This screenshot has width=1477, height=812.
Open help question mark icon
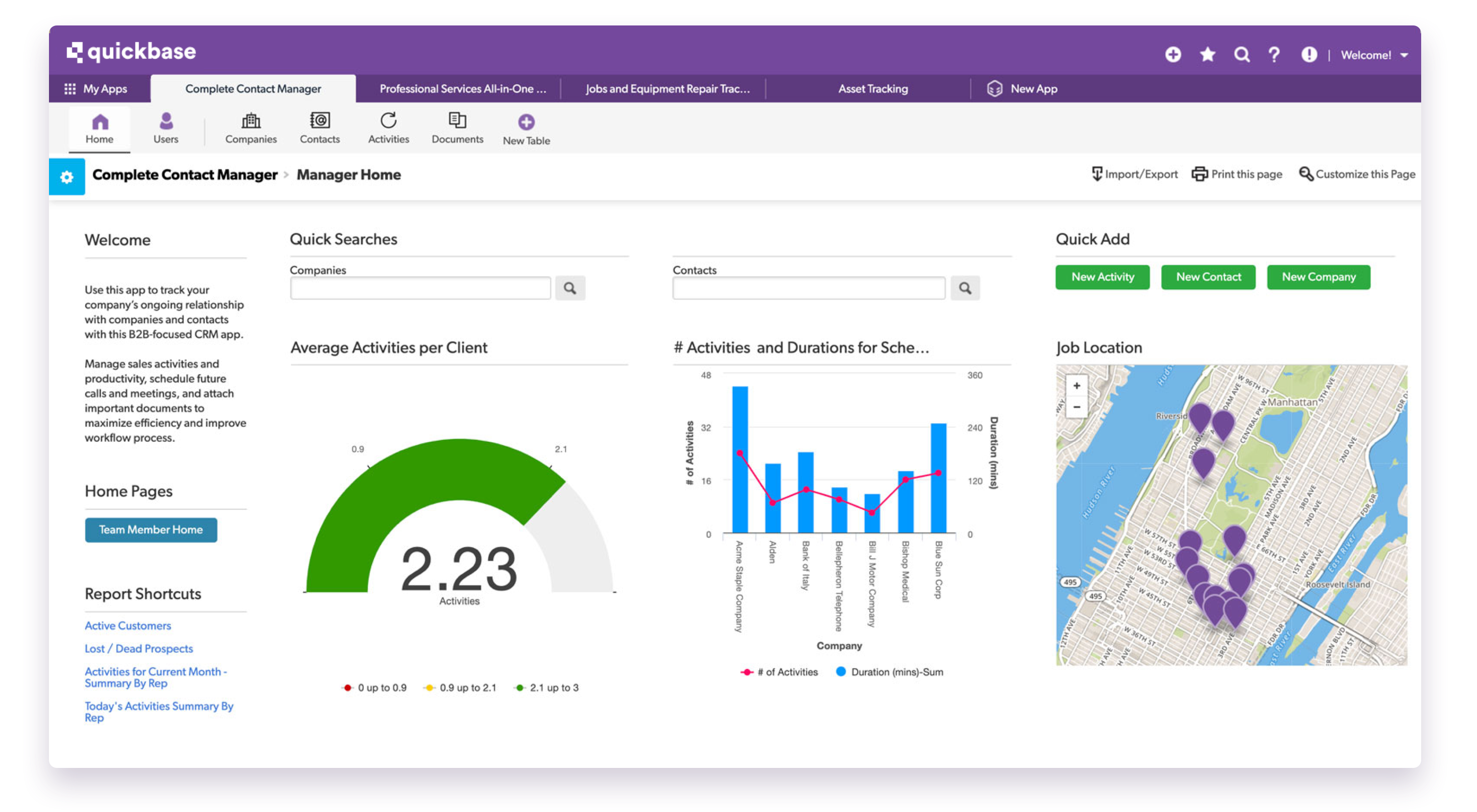(x=1274, y=54)
